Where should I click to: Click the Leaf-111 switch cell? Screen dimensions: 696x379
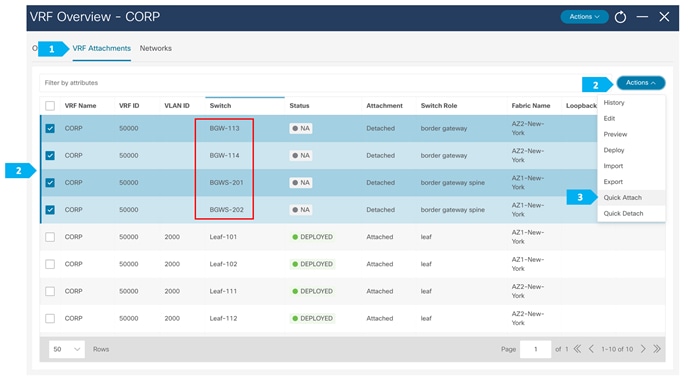click(x=223, y=291)
